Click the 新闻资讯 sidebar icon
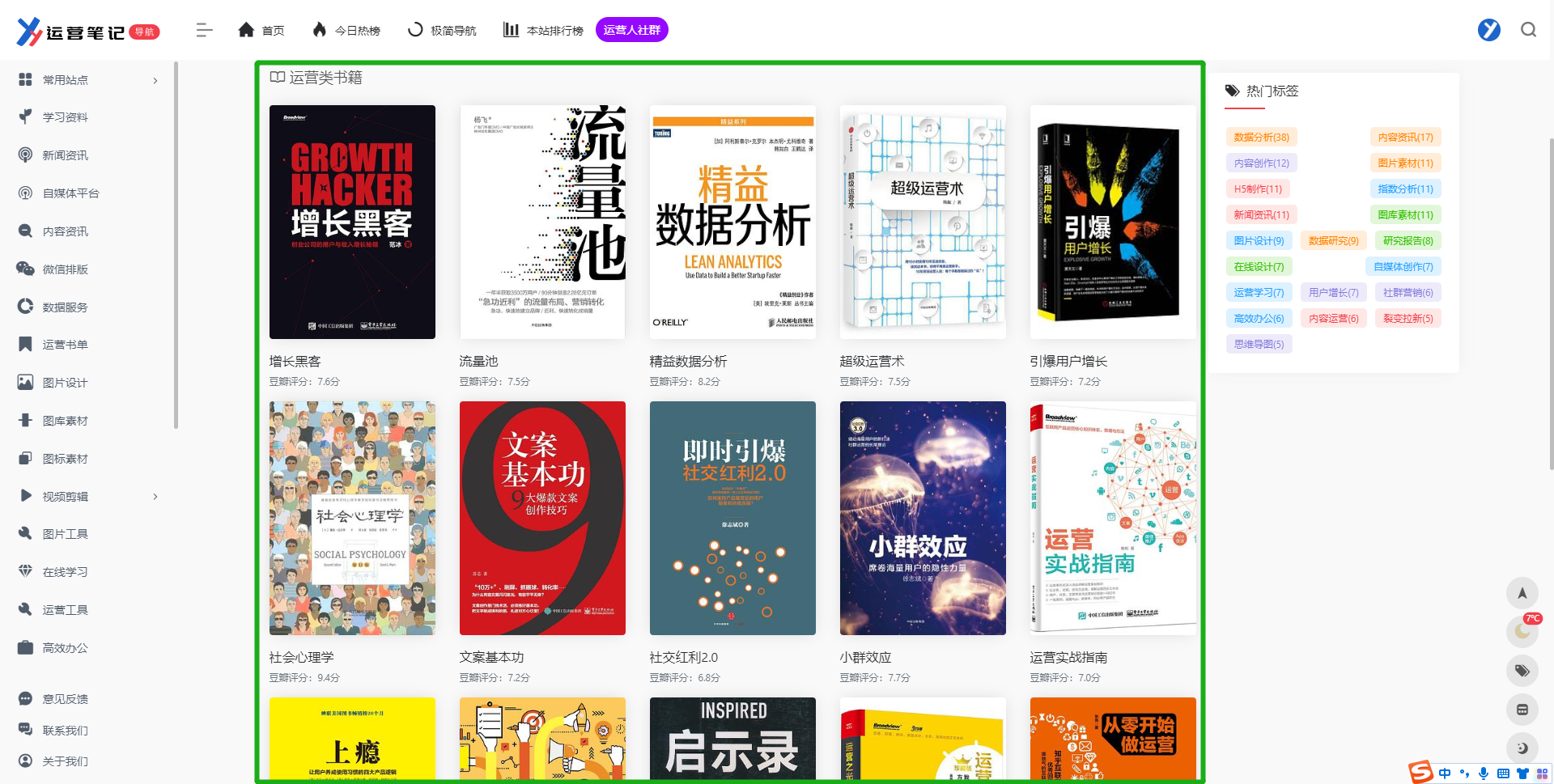The image size is (1554, 784). tap(25, 155)
